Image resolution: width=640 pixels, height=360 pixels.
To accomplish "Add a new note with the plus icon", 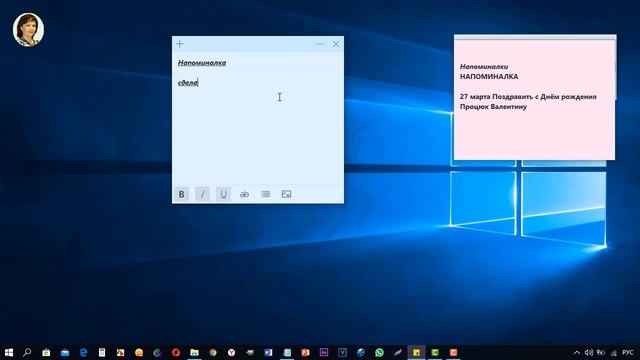I will [x=180, y=44].
